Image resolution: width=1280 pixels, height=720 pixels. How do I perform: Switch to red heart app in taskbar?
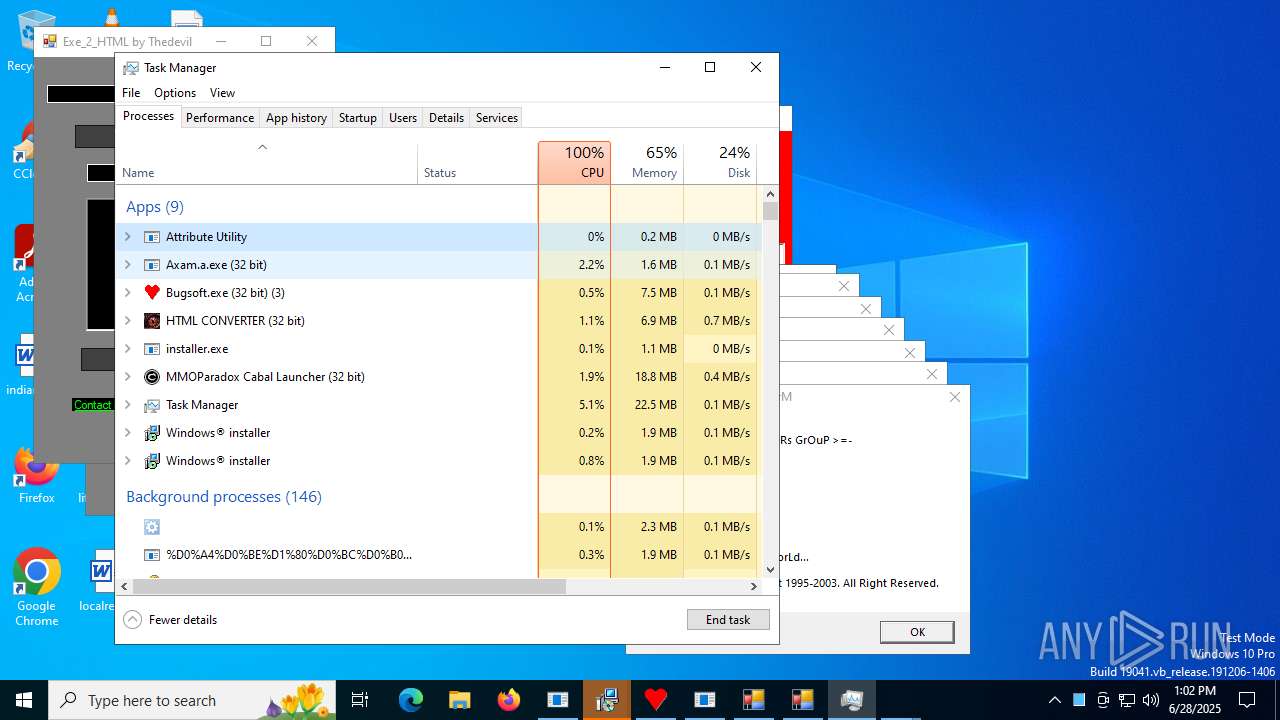click(656, 700)
